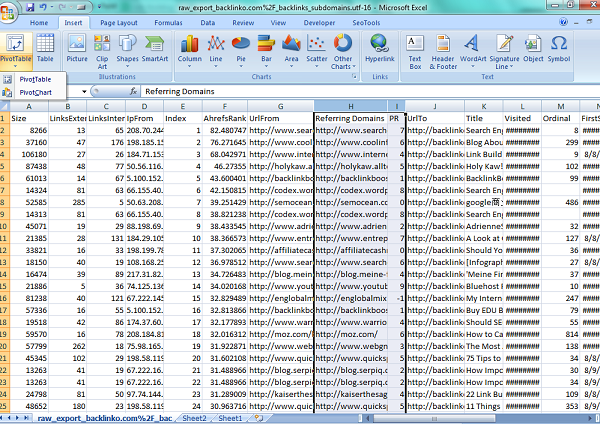Click the formula bar showing Referring Domains
Image resolution: width=600 pixels, height=424 pixels.
[369, 91]
